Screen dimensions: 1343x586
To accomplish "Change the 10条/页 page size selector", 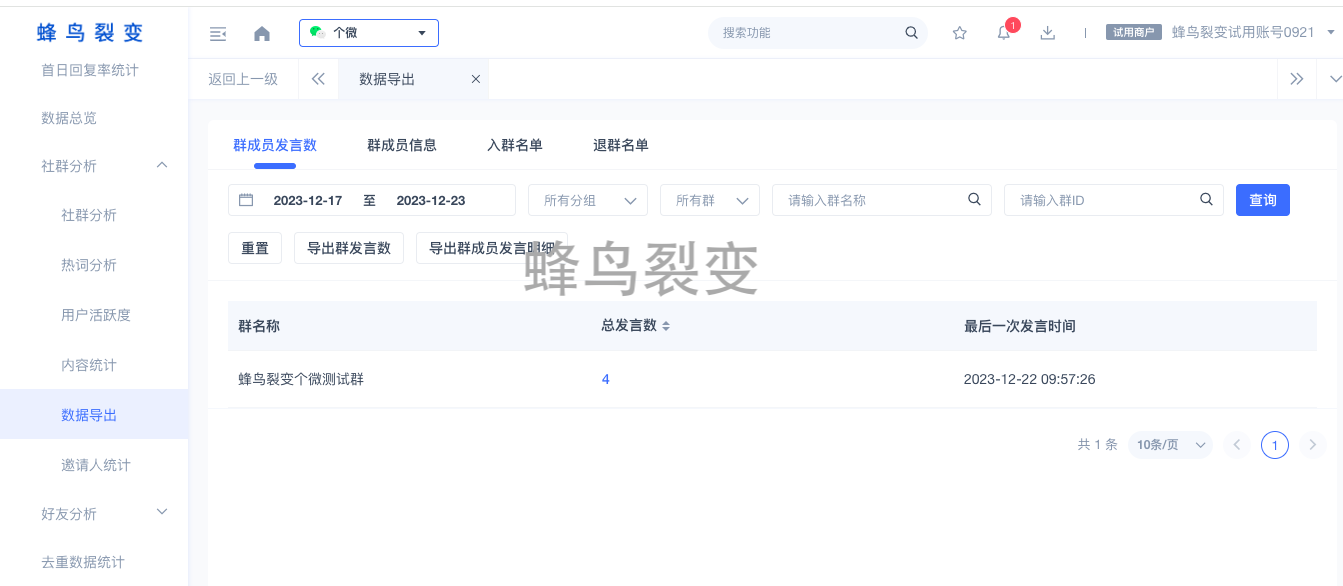I will (x=1169, y=445).
